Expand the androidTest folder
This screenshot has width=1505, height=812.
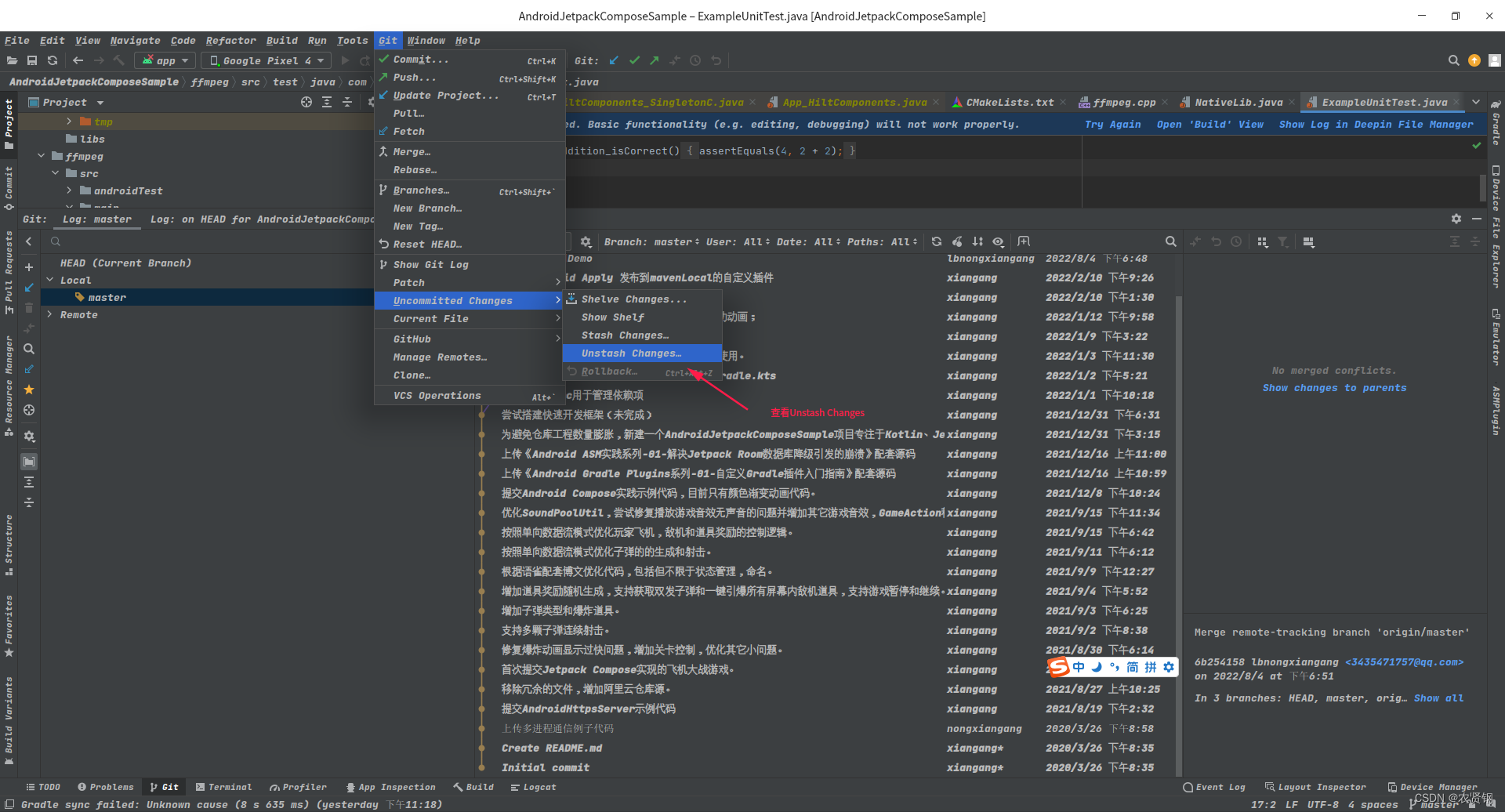(69, 190)
